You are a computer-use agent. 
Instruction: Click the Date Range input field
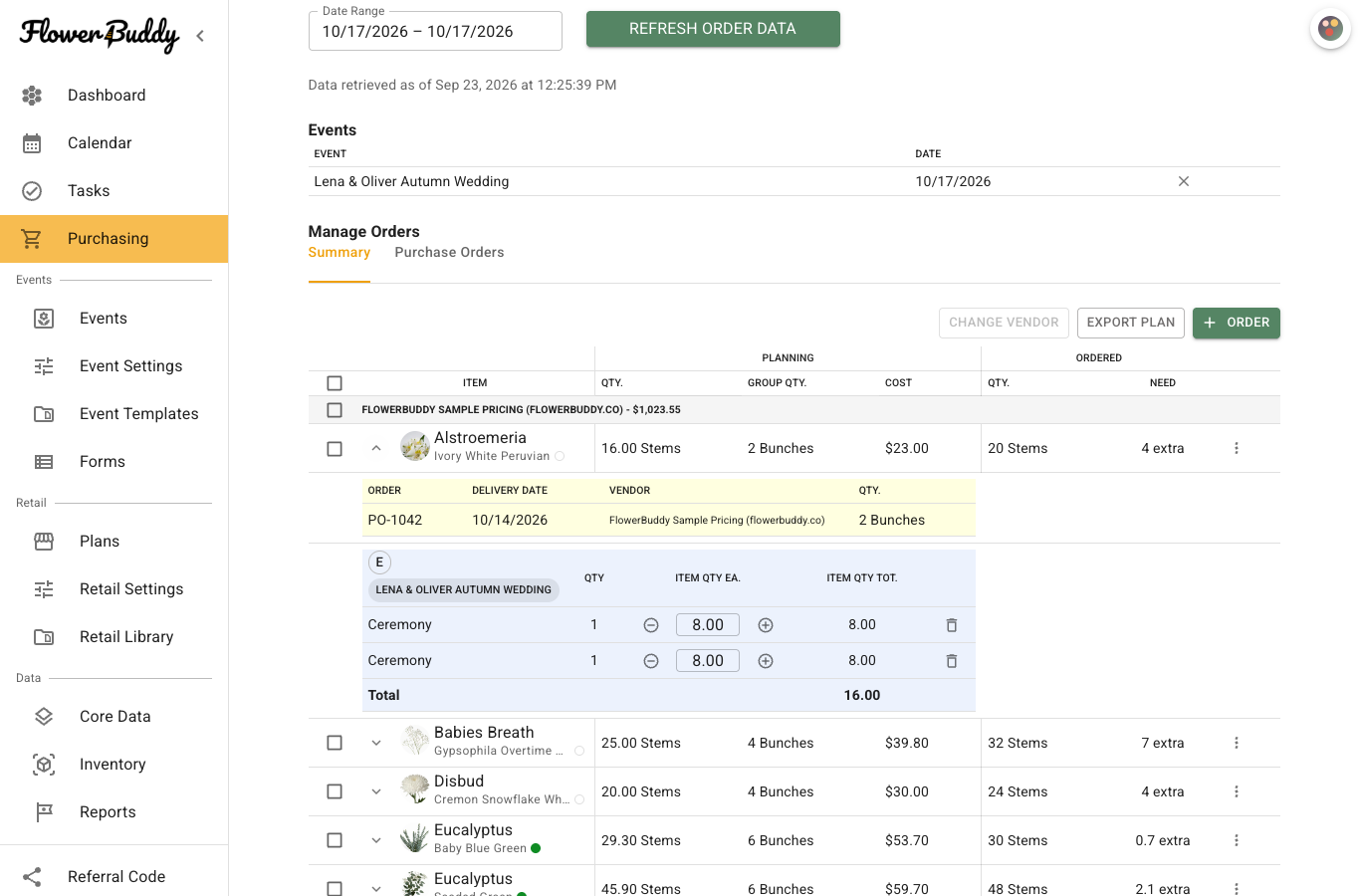435,31
